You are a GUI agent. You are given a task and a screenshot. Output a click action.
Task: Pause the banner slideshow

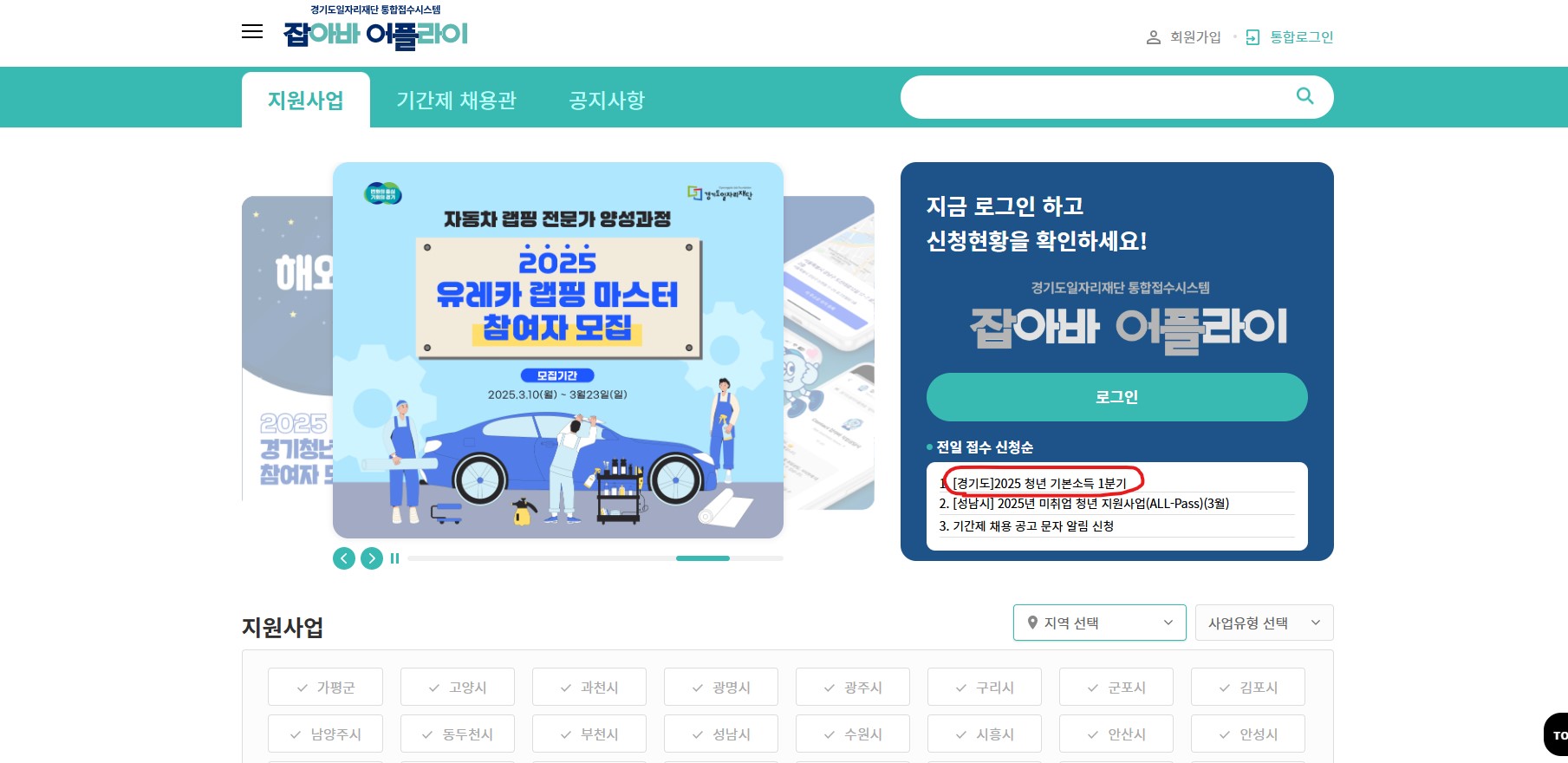[395, 558]
